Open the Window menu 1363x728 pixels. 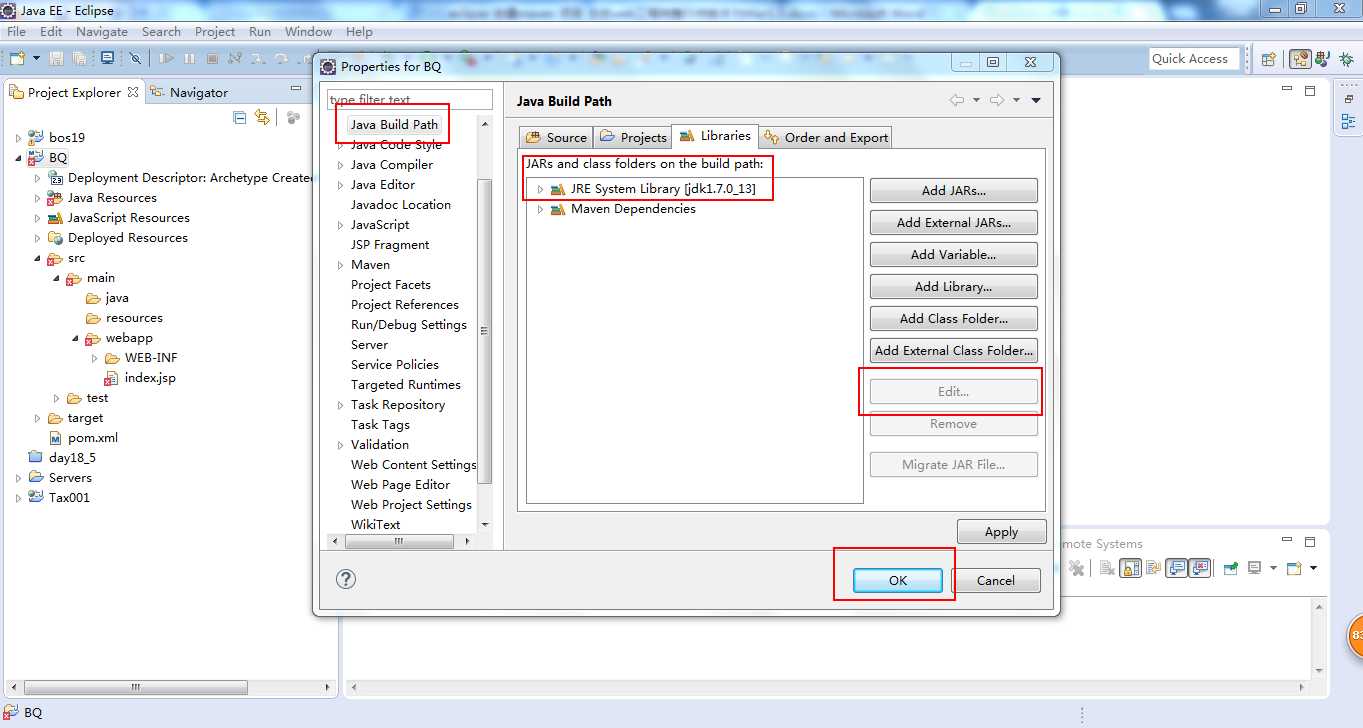(x=308, y=32)
